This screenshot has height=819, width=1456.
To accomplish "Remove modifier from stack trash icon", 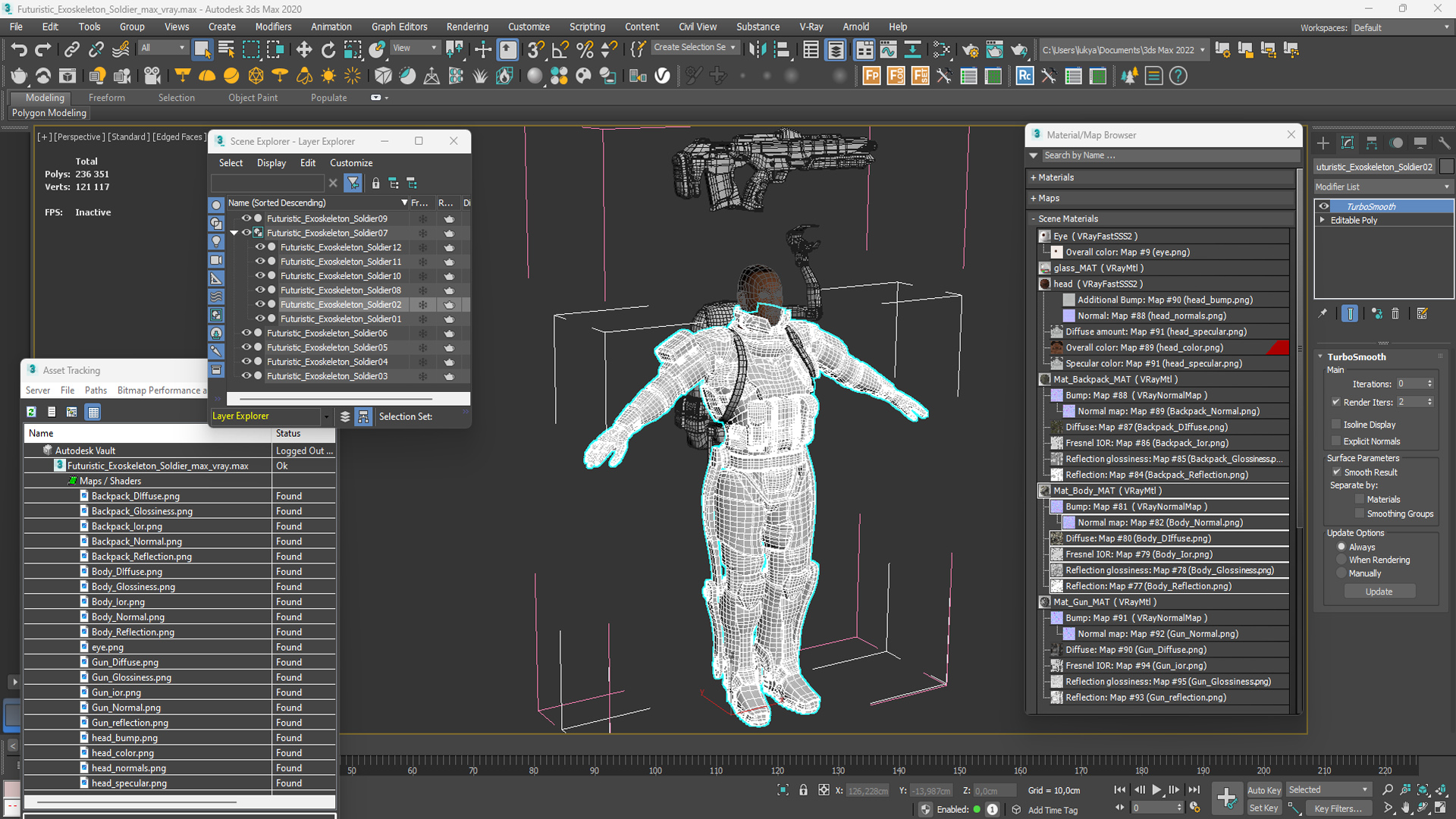I will [1395, 313].
